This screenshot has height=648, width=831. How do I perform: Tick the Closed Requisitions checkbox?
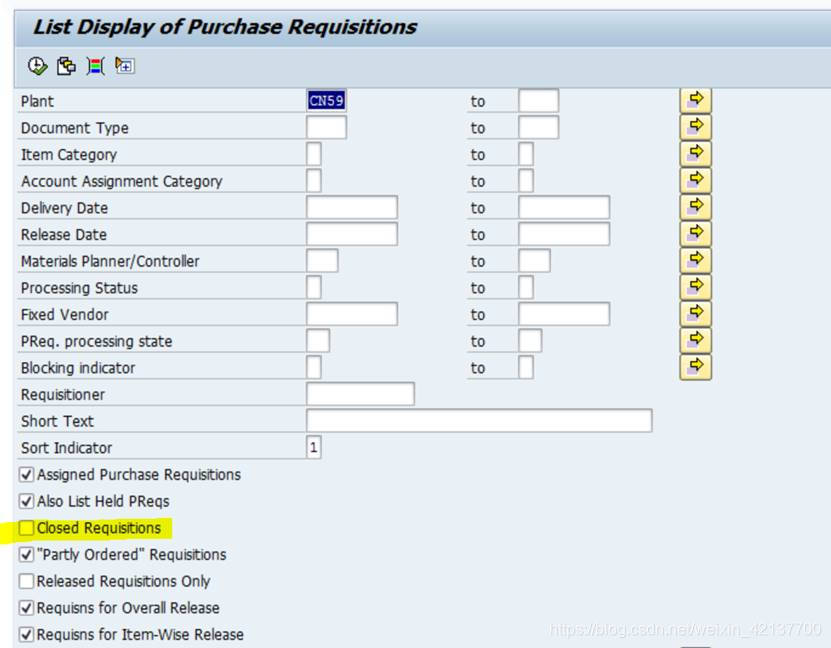pos(26,528)
